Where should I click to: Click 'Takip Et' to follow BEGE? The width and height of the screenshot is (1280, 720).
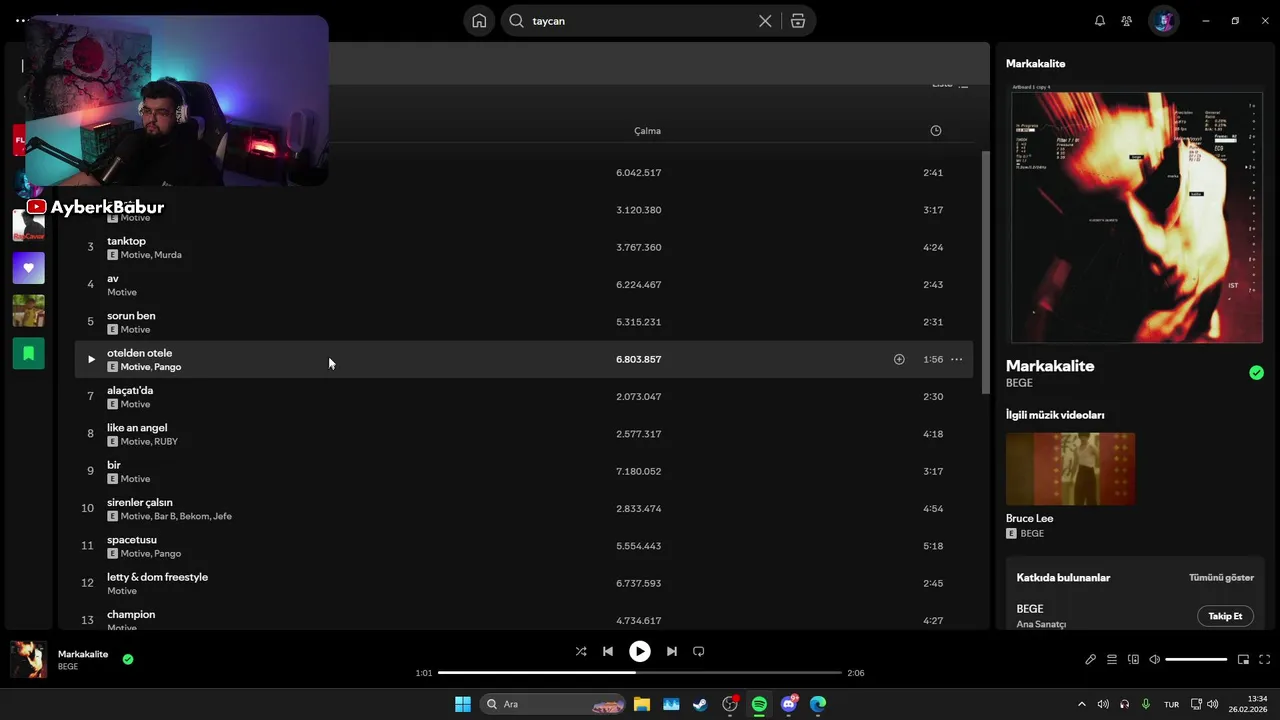click(x=1225, y=616)
